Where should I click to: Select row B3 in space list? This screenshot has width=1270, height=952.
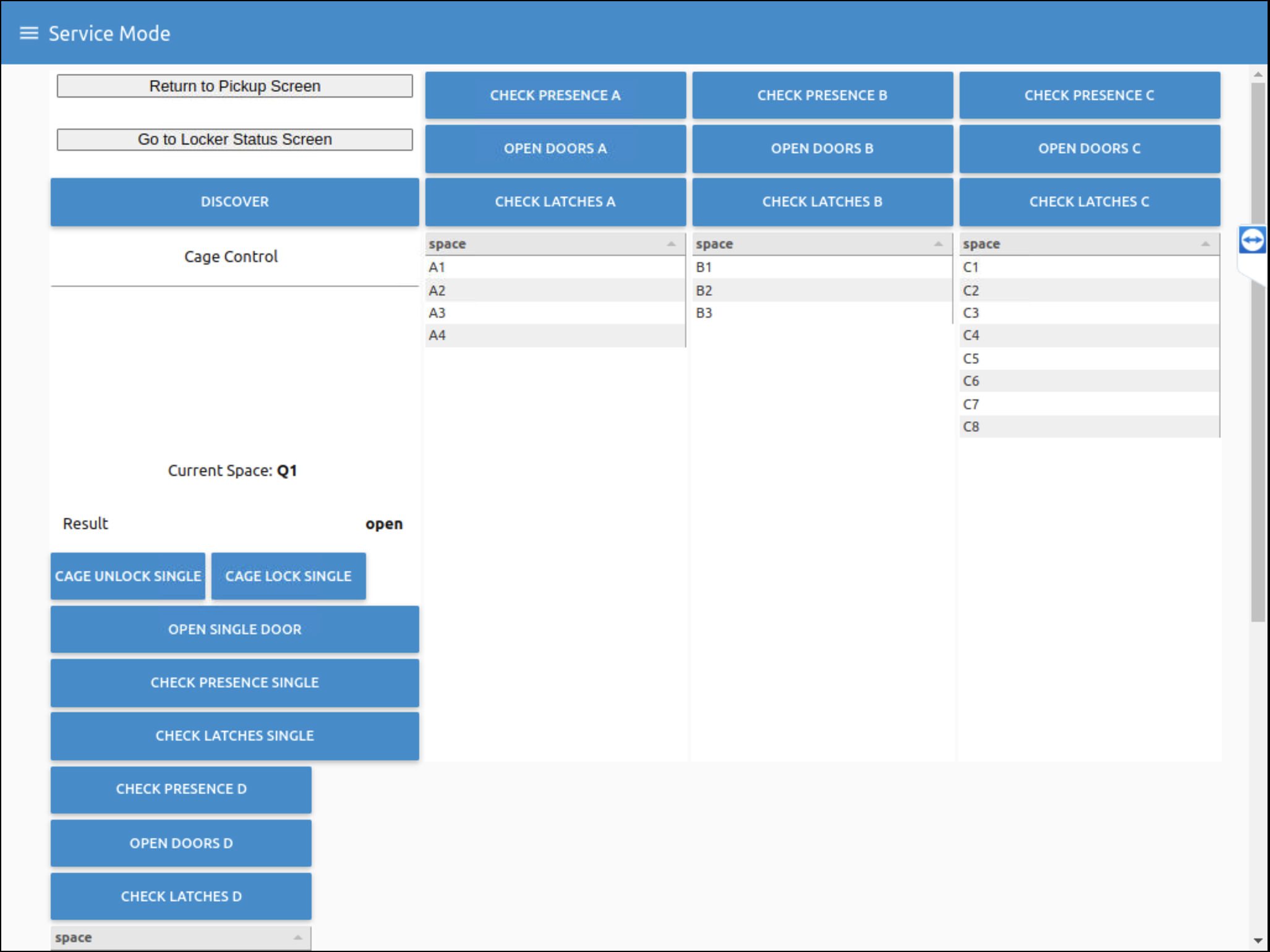coord(822,313)
